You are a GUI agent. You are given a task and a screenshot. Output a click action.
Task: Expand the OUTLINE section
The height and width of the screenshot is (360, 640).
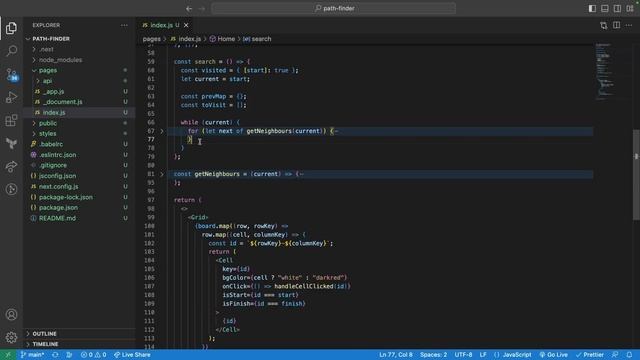[44, 333]
